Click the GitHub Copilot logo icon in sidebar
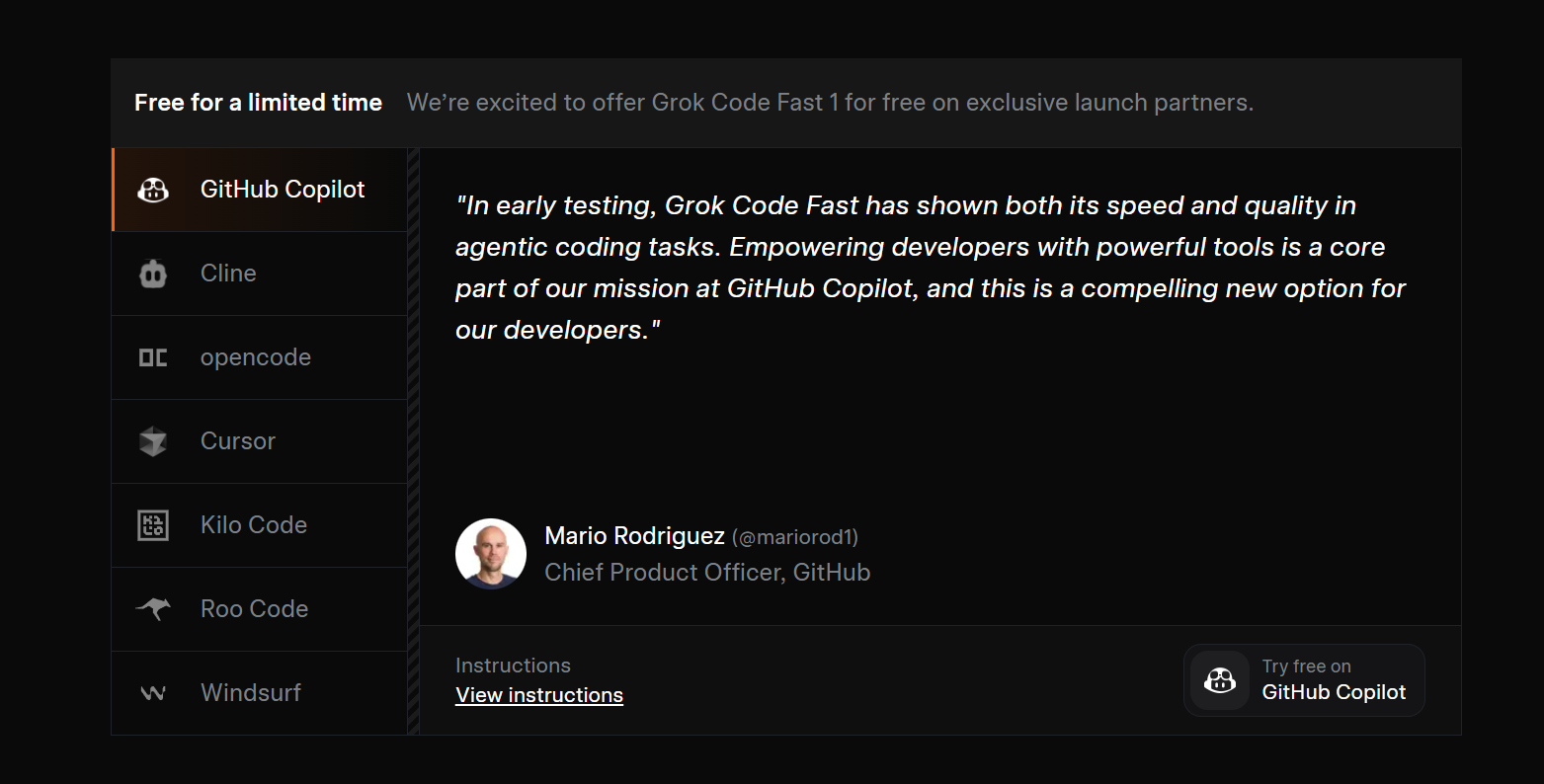Viewport: 1544px width, 784px height. tap(153, 190)
